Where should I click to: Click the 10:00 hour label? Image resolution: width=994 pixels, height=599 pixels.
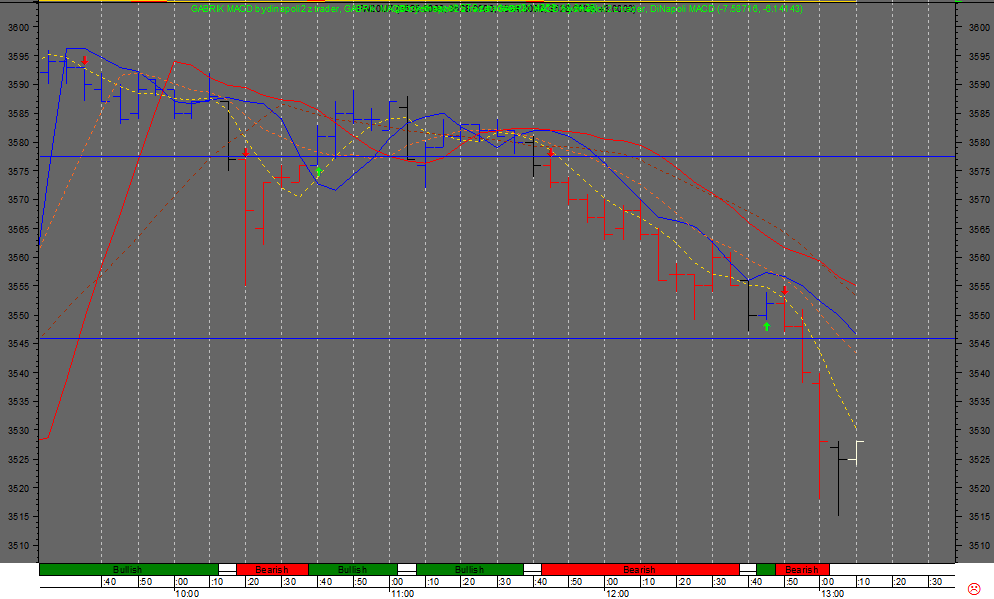point(187,594)
